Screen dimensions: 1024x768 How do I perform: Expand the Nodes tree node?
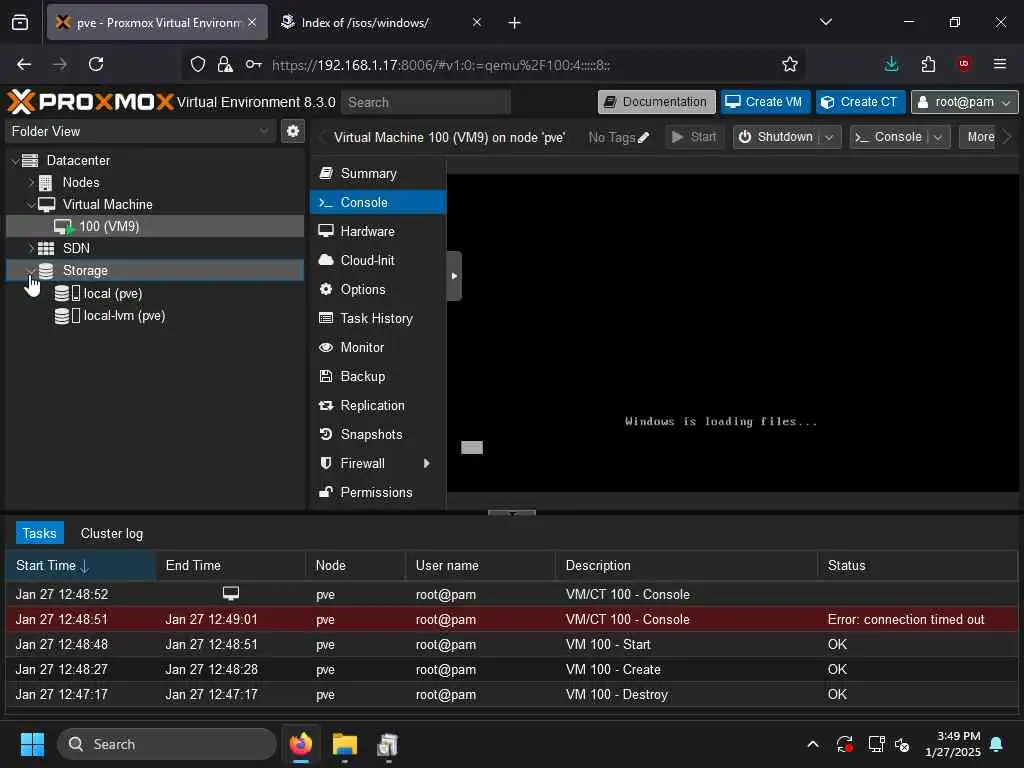pos(31,182)
